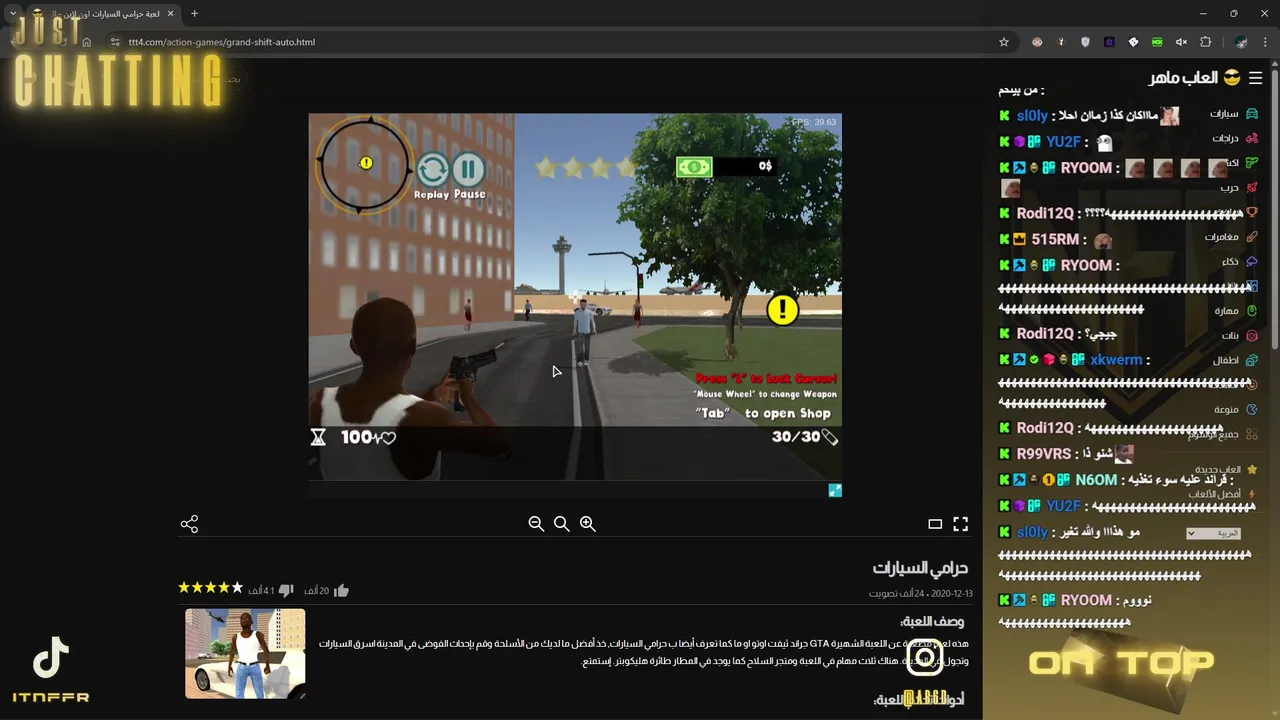Open the game thumbnail image in description
This screenshot has width=1280, height=720.
pyautogui.click(x=245, y=653)
